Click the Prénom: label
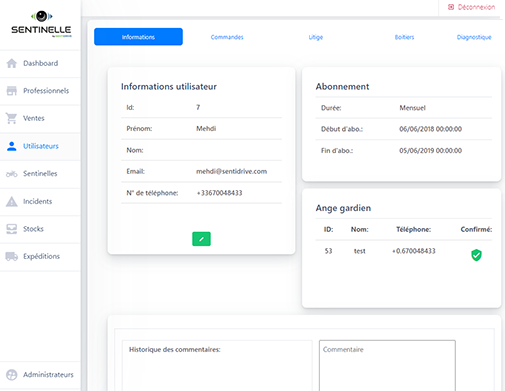This screenshot has height=391, width=505. (139, 129)
